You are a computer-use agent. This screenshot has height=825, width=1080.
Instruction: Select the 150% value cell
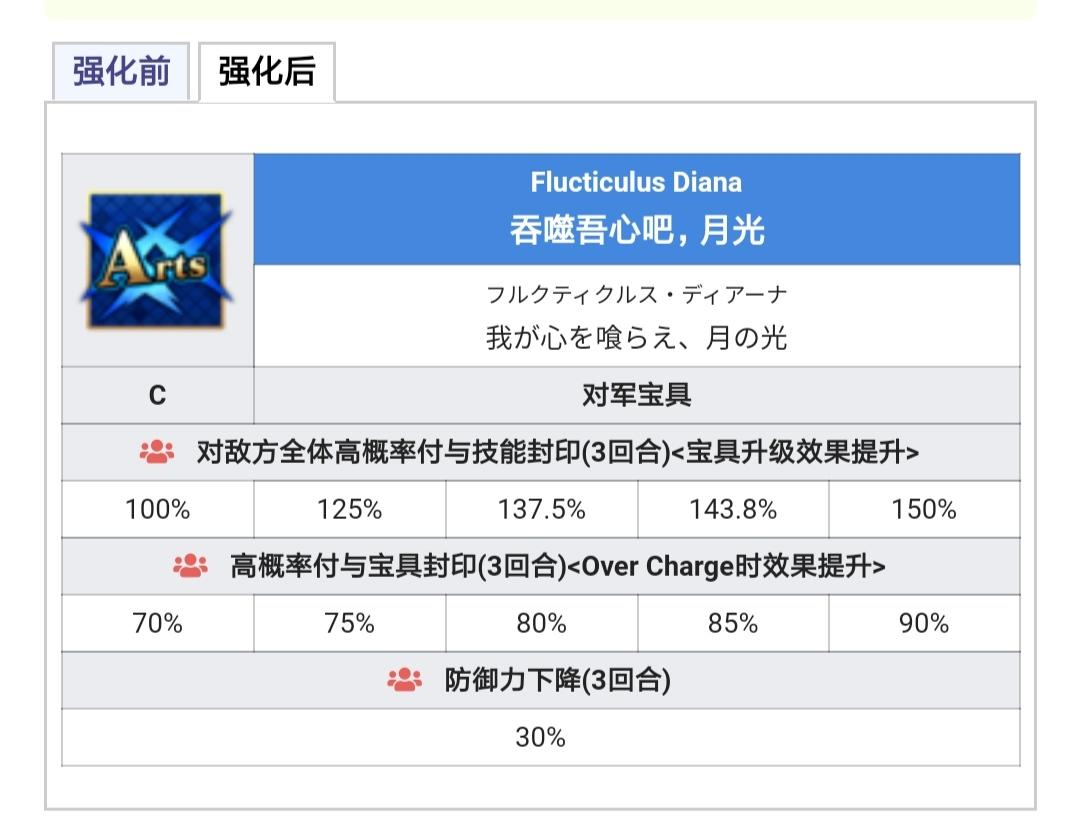click(x=924, y=509)
